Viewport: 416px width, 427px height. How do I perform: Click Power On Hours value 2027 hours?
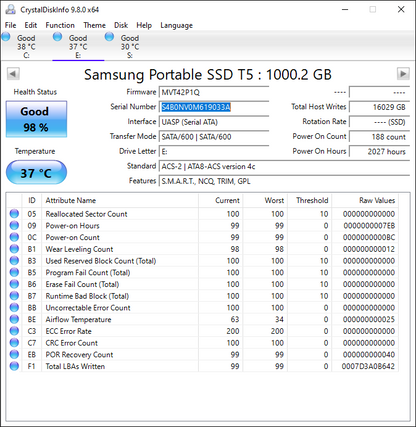379,152
